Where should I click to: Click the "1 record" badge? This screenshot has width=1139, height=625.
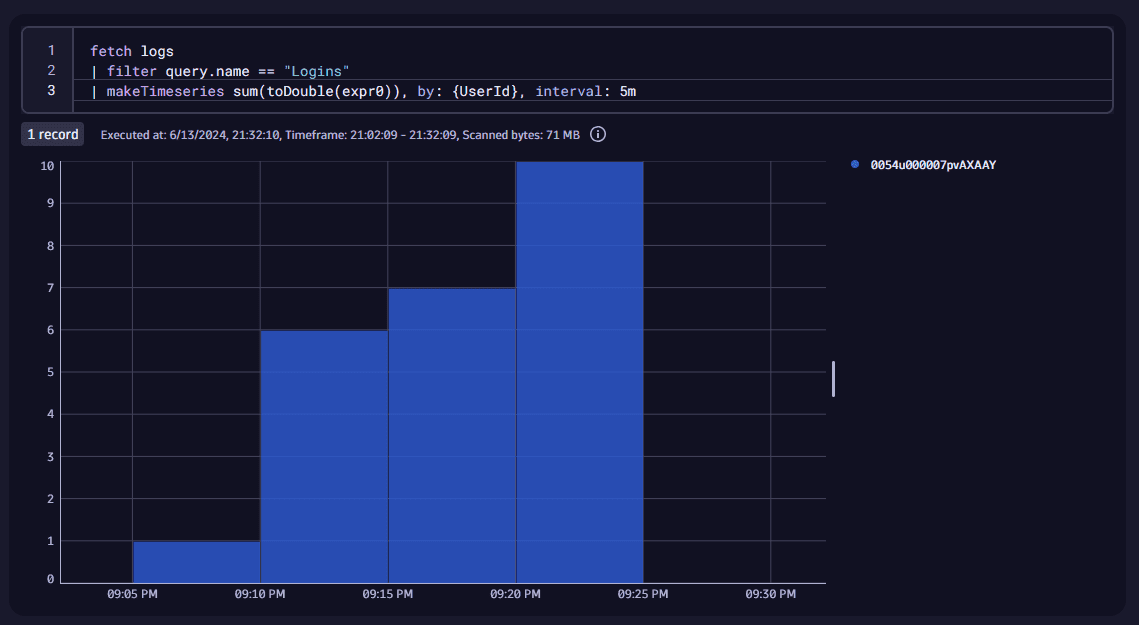[52, 134]
